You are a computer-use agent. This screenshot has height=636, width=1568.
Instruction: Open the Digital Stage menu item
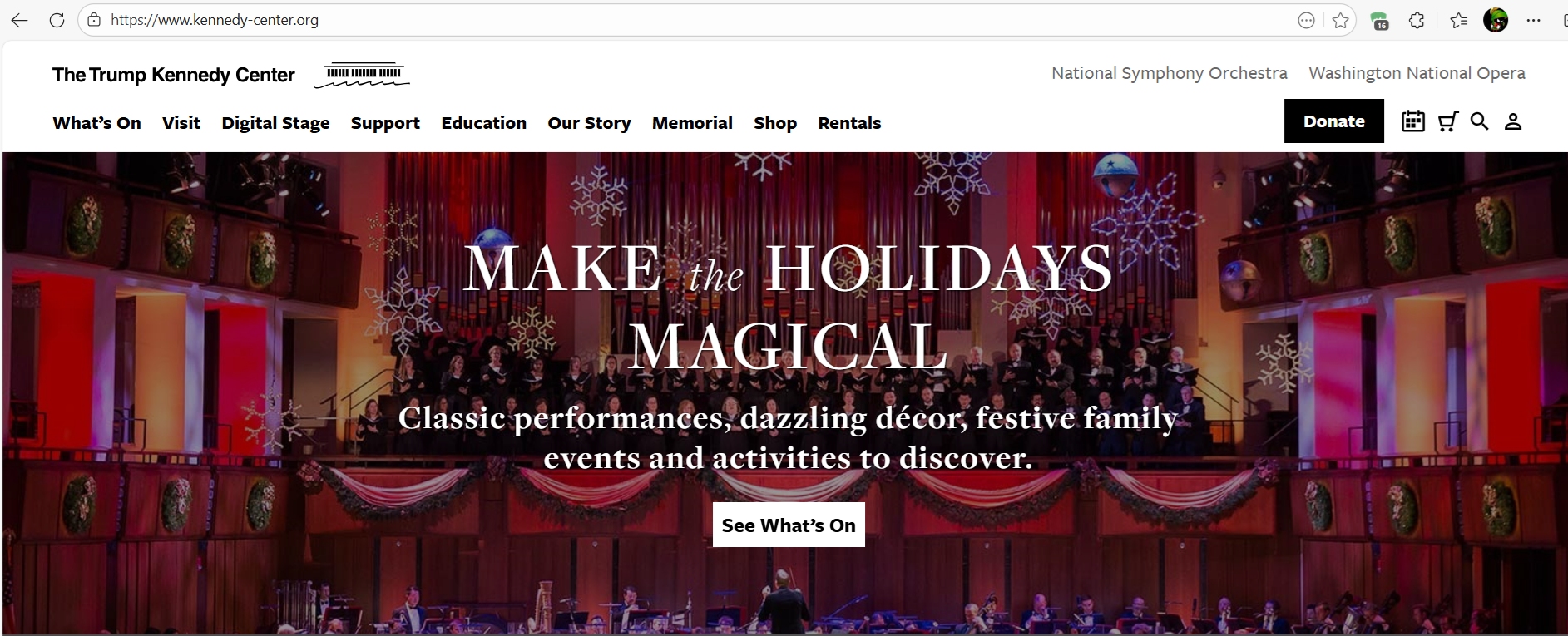point(275,123)
